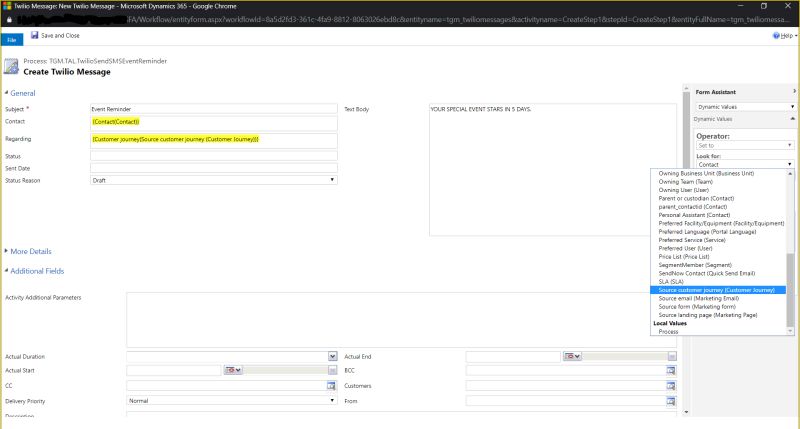This screenshot has height=429, width=800.
Task: Click the Regarding field
Action: click(x=213, y=140)
